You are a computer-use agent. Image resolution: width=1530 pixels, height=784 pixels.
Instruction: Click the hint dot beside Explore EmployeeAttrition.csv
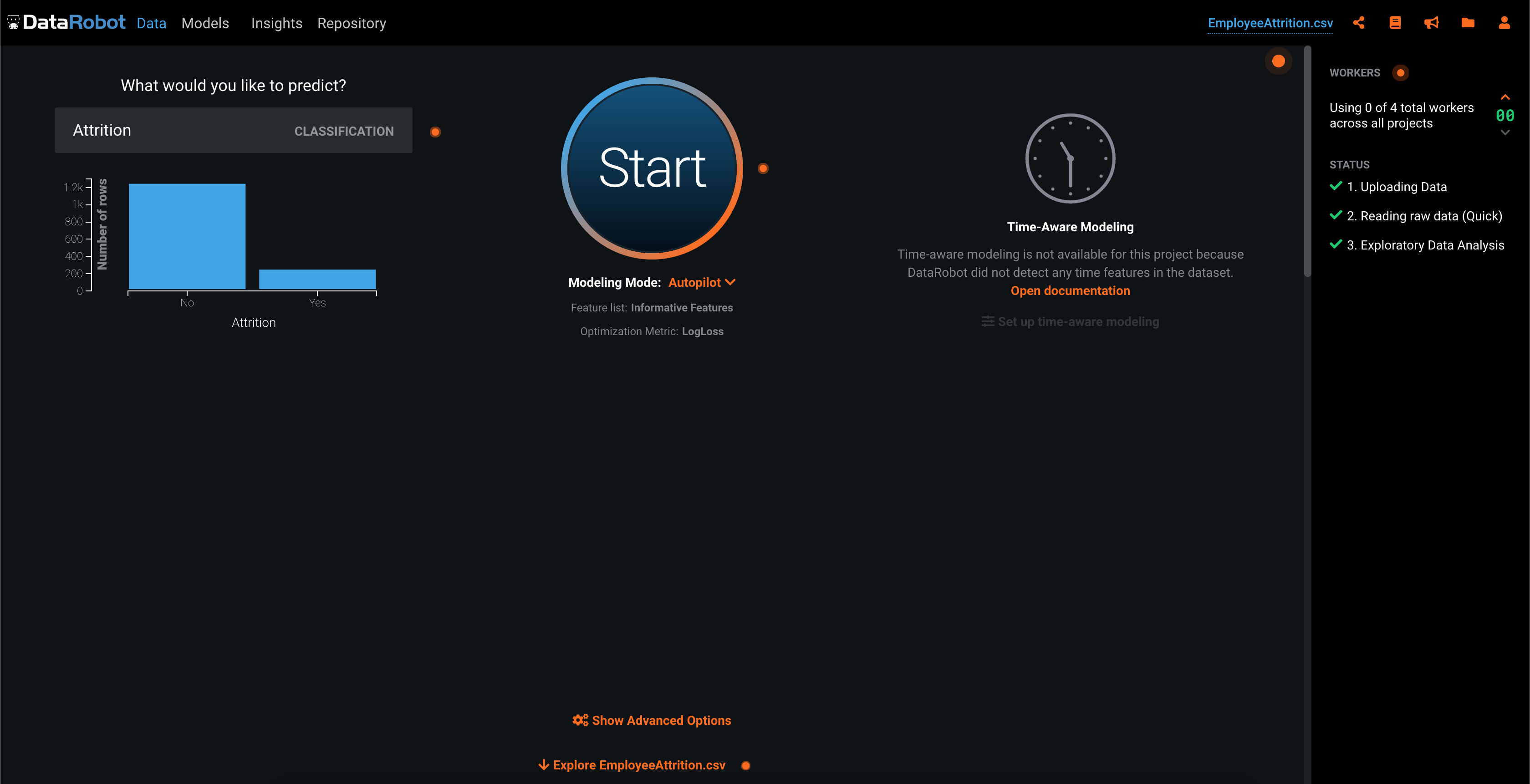pyautogui.click(x=746, y=766)
